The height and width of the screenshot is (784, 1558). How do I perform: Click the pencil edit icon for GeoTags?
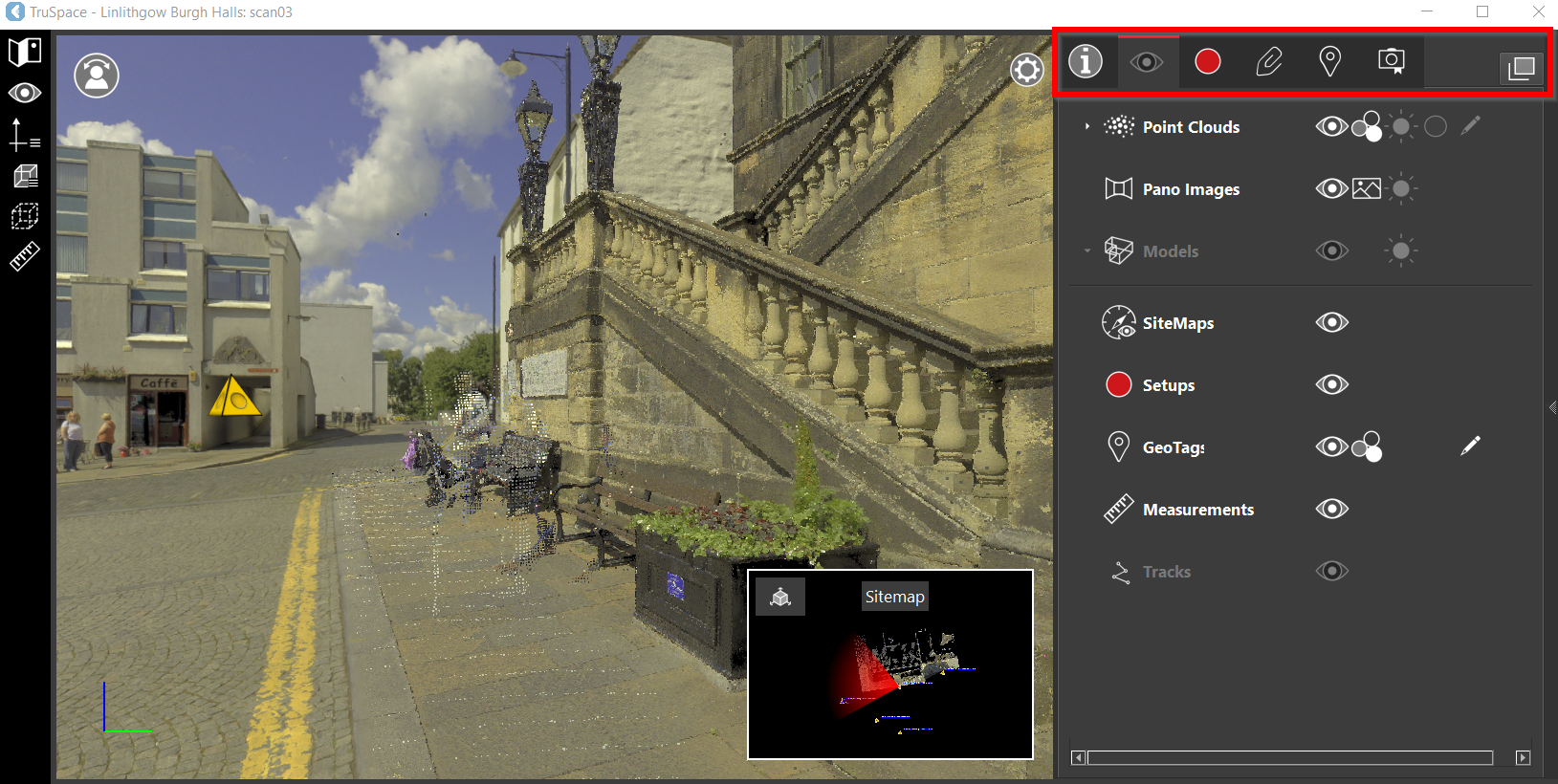1470,446
